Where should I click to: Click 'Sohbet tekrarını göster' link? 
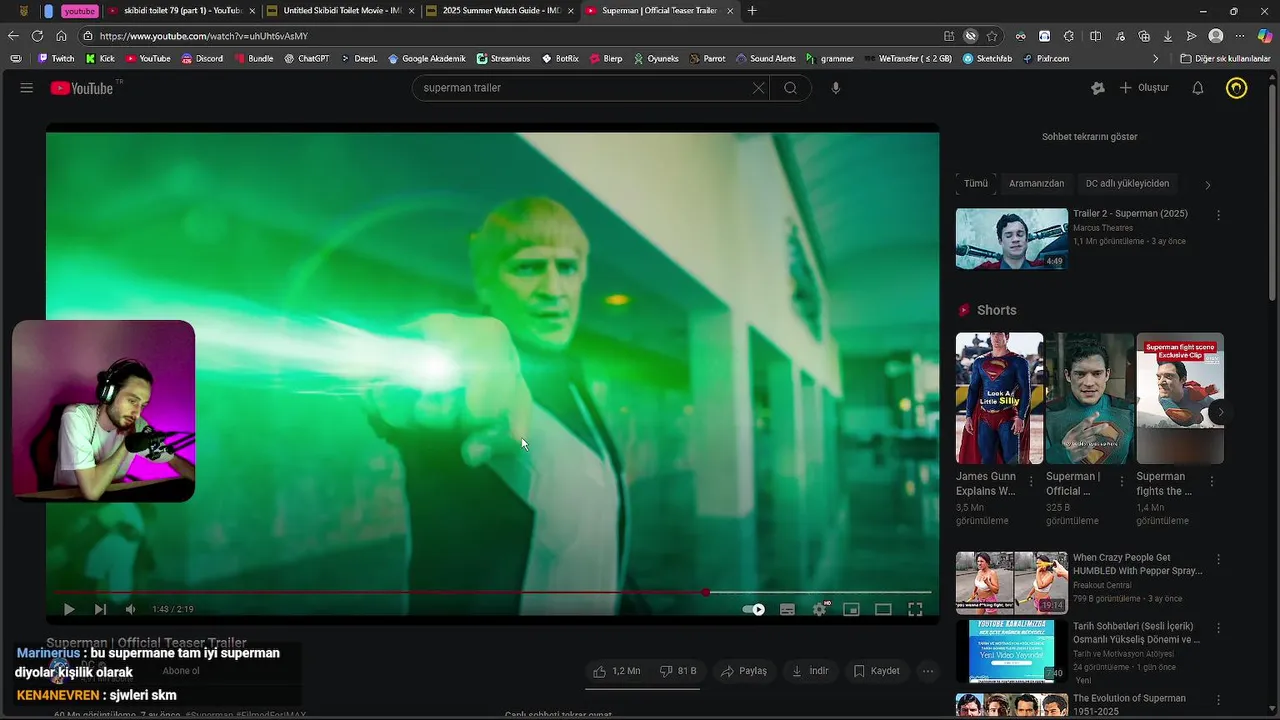pos(1089,137)
